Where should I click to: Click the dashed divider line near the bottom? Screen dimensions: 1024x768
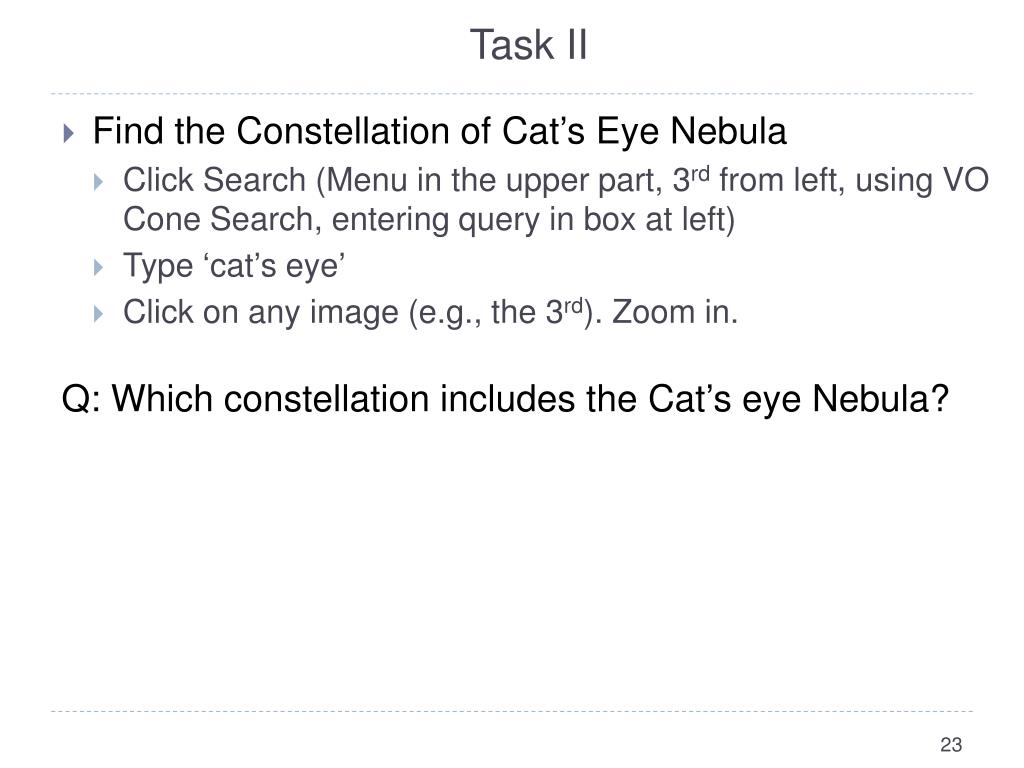click(x=512, y=711)
